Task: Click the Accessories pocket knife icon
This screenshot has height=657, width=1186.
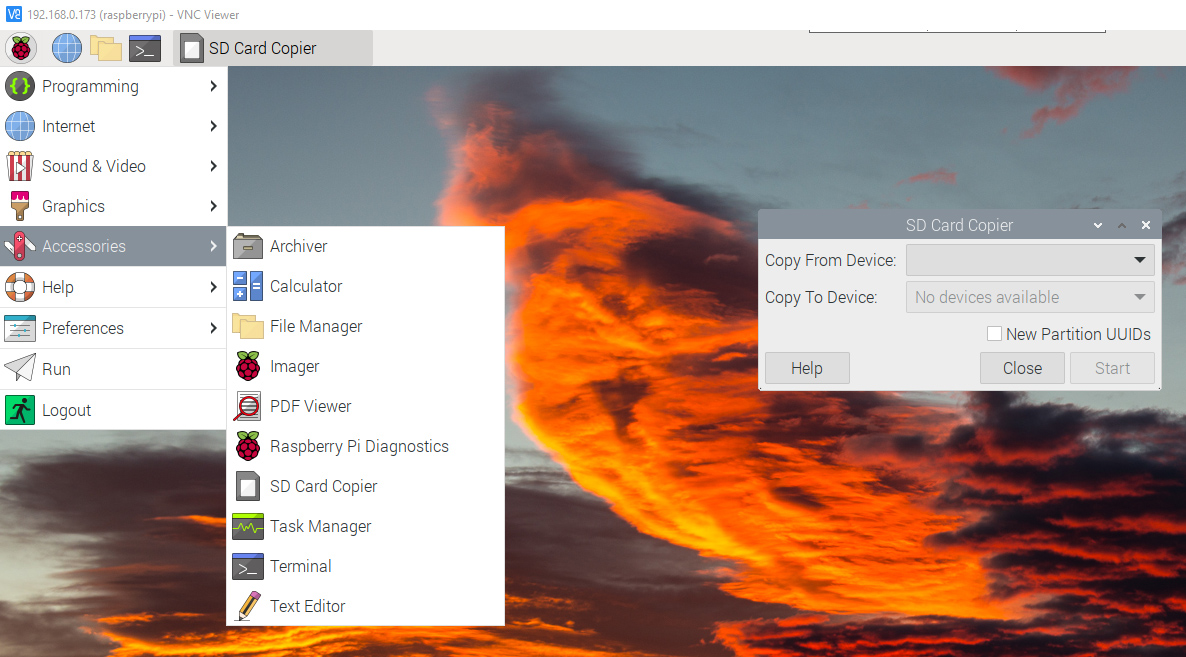Action: (x=20, y=246)
